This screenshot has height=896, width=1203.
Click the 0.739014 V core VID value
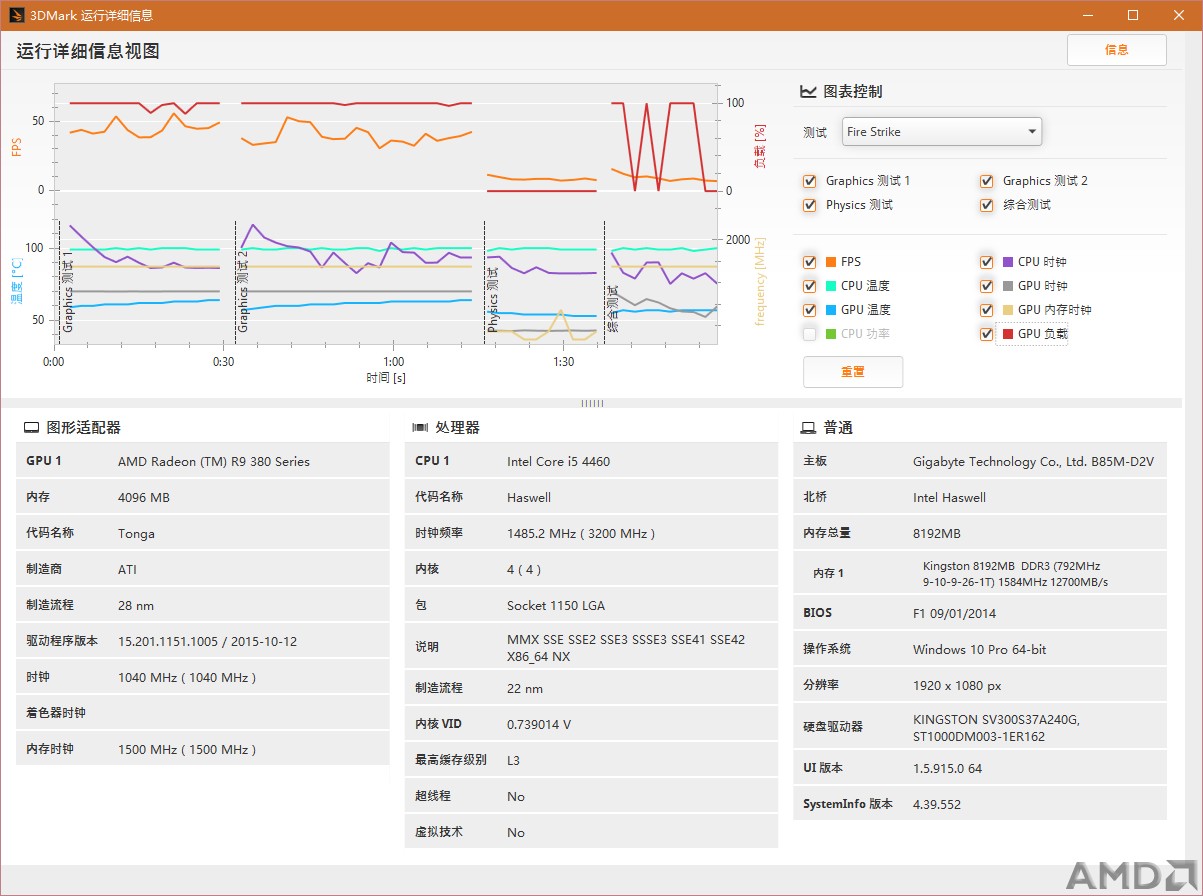tap(539, 724)
